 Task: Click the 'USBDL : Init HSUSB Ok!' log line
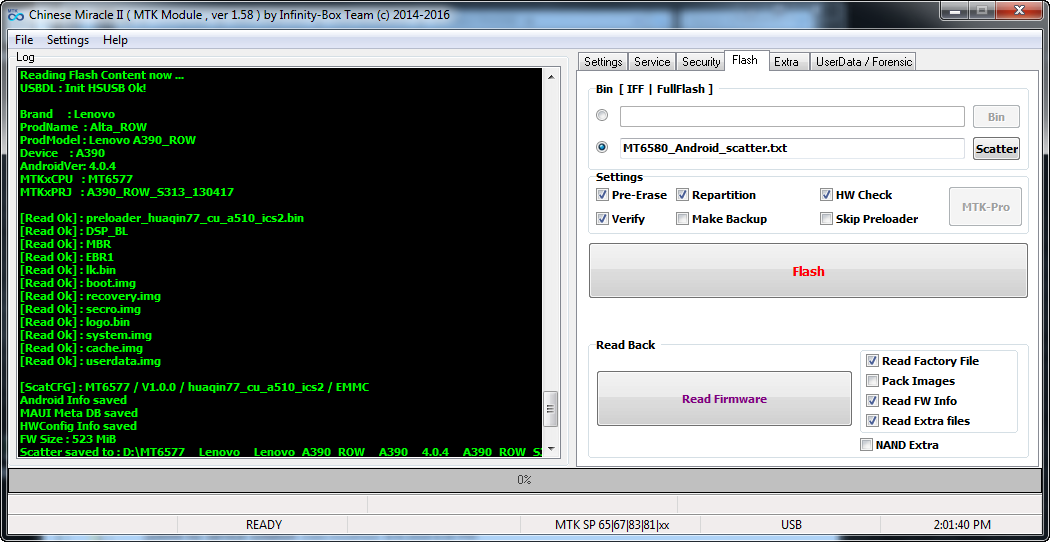point(83,88)
